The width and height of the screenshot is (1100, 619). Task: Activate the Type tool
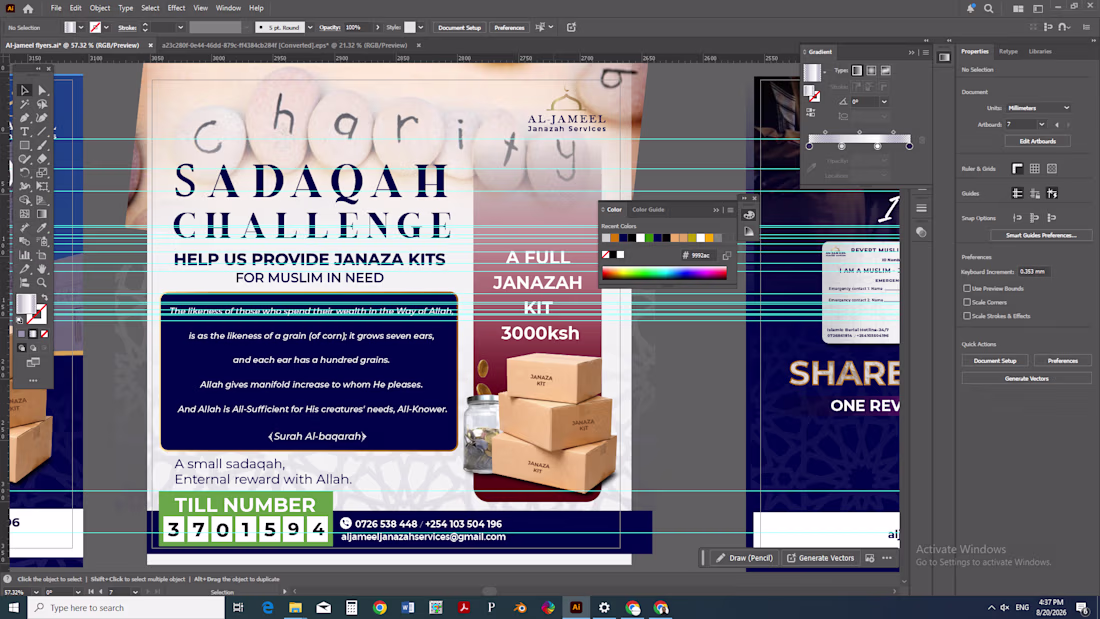tap(25, 132)
